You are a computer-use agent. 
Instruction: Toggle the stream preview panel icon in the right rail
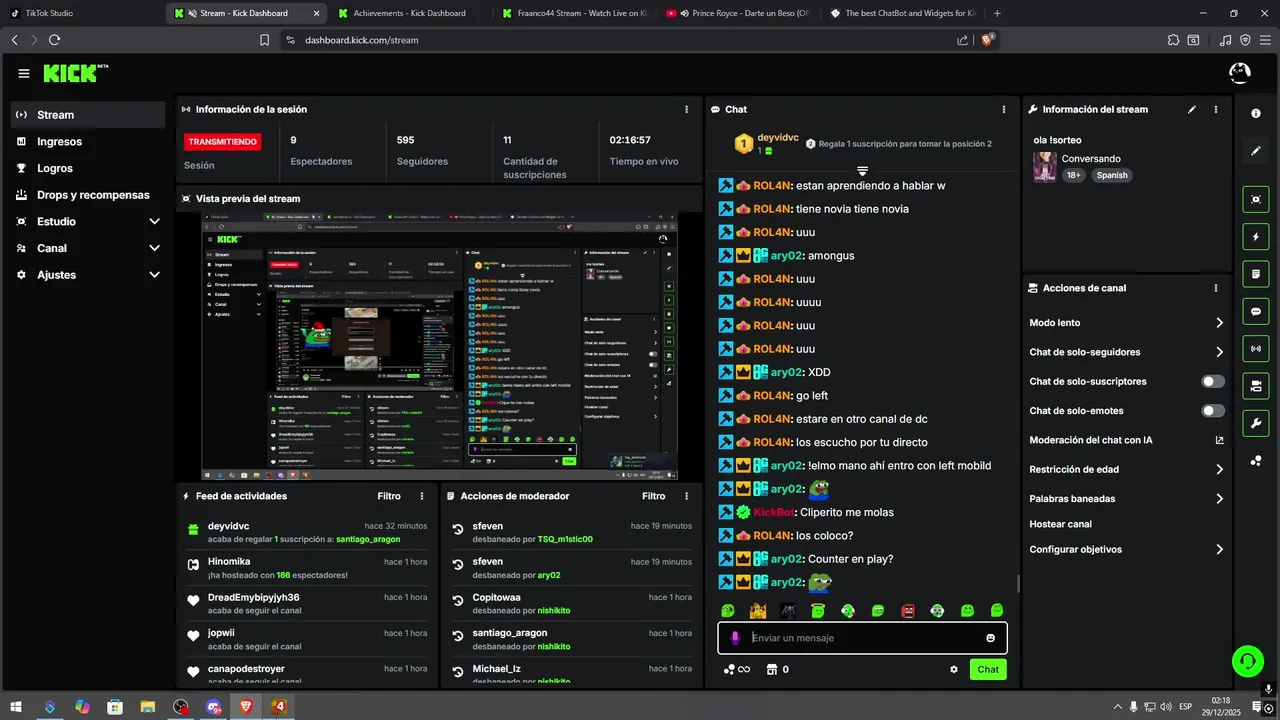1256,199
